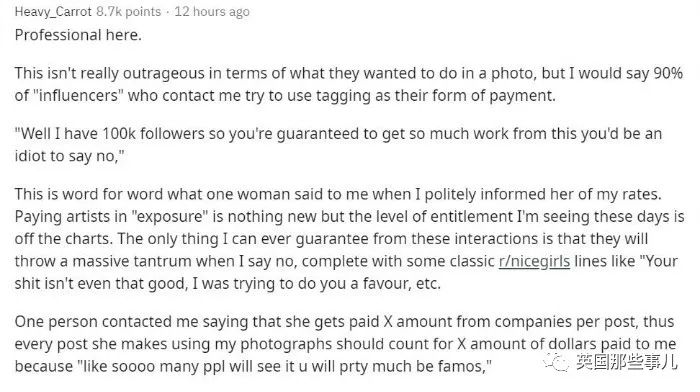Click the paragraph starting "One person contacted me"

pyautogui.click(x=345, y=344)
